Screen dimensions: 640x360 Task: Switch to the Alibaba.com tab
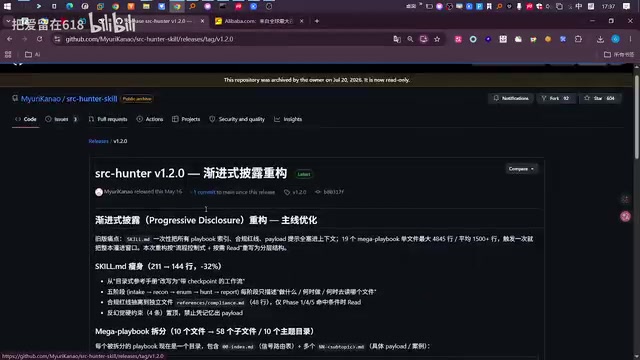pos(258,21)
